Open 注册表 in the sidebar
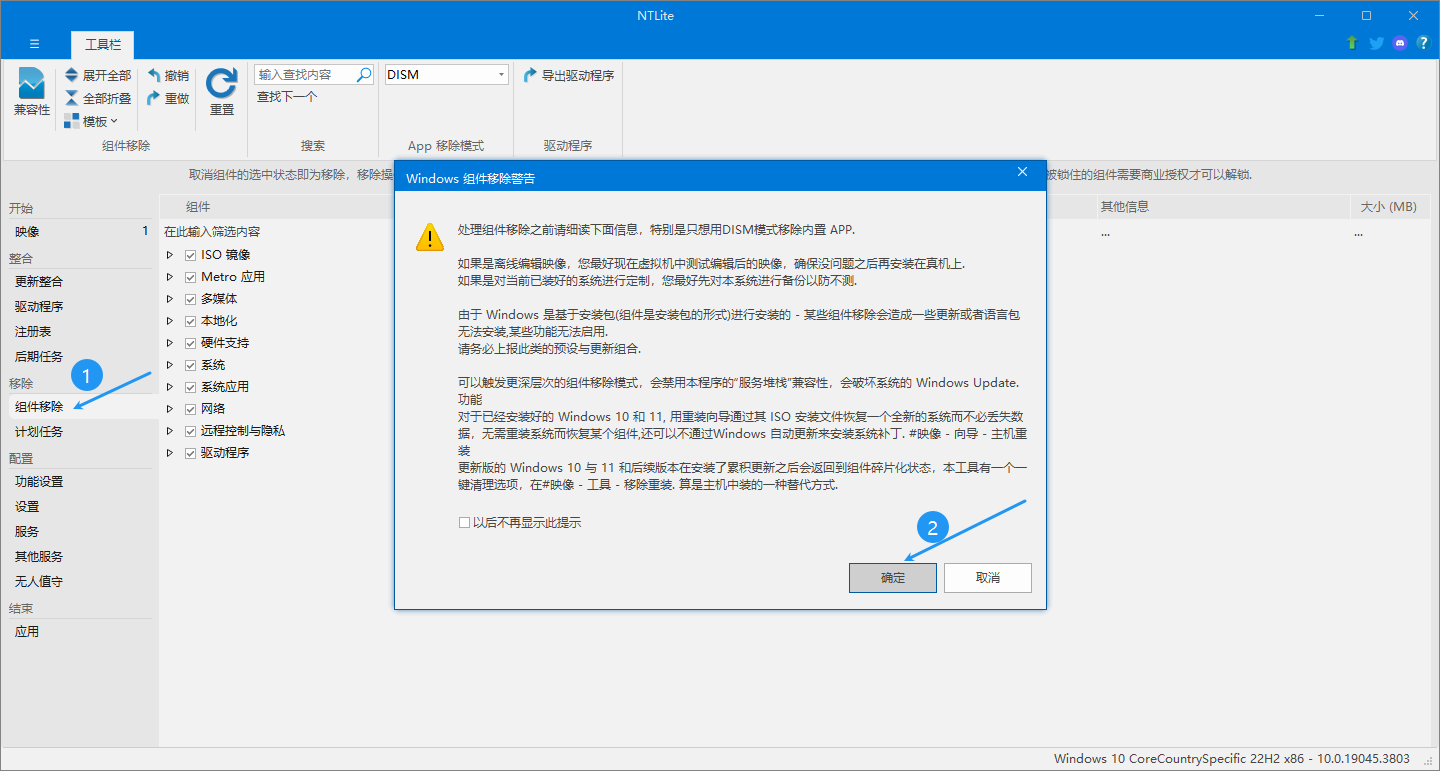 80,332
